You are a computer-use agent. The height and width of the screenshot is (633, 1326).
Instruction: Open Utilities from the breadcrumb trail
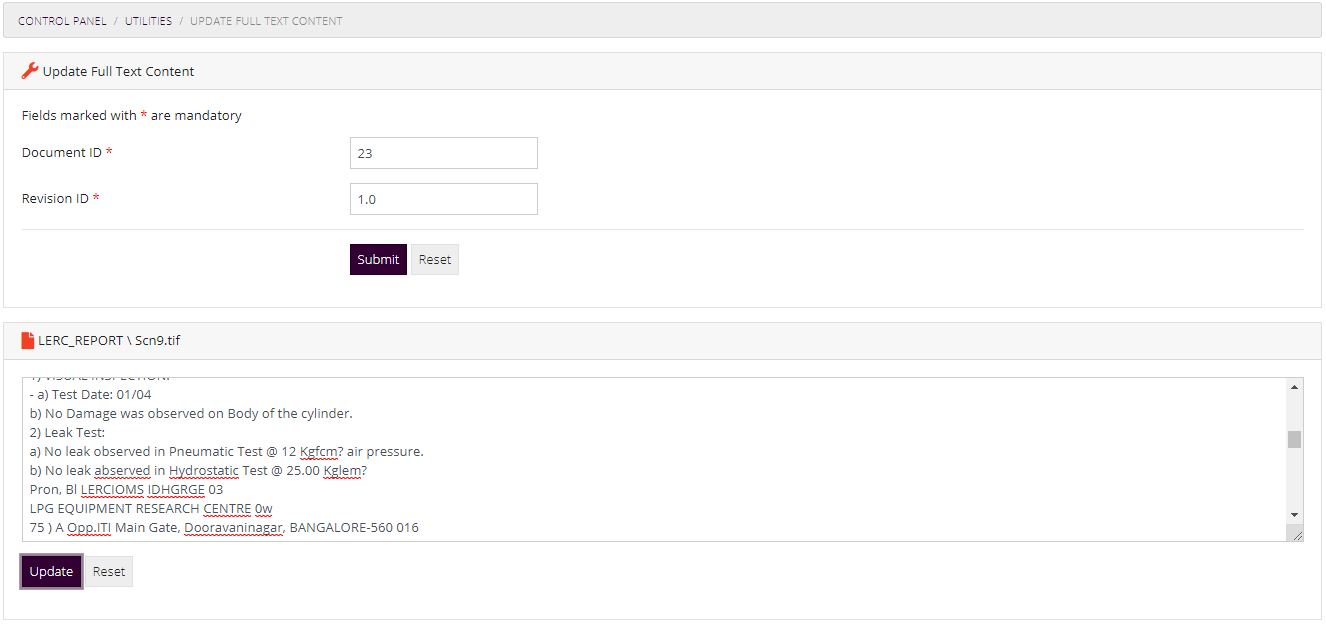pyautogui.click(x=148, y=21)
